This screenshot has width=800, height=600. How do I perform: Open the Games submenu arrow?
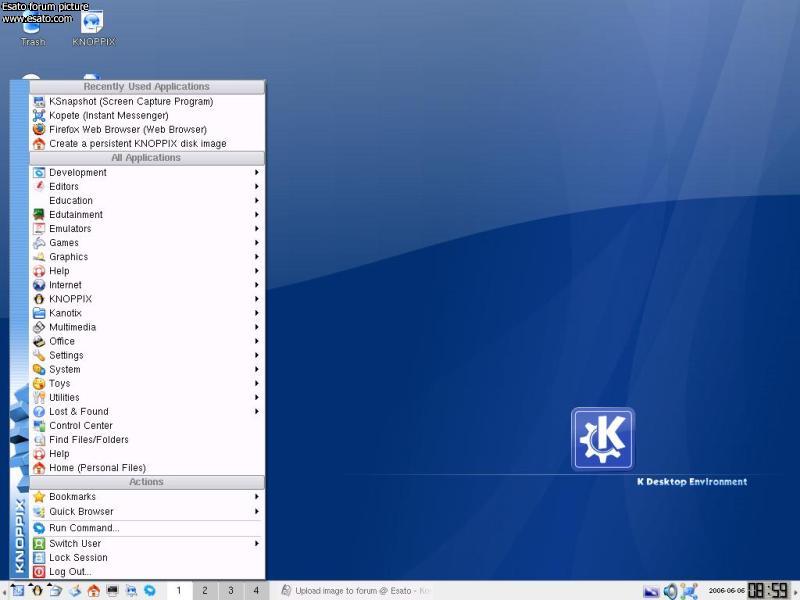(x=257, y=242)
